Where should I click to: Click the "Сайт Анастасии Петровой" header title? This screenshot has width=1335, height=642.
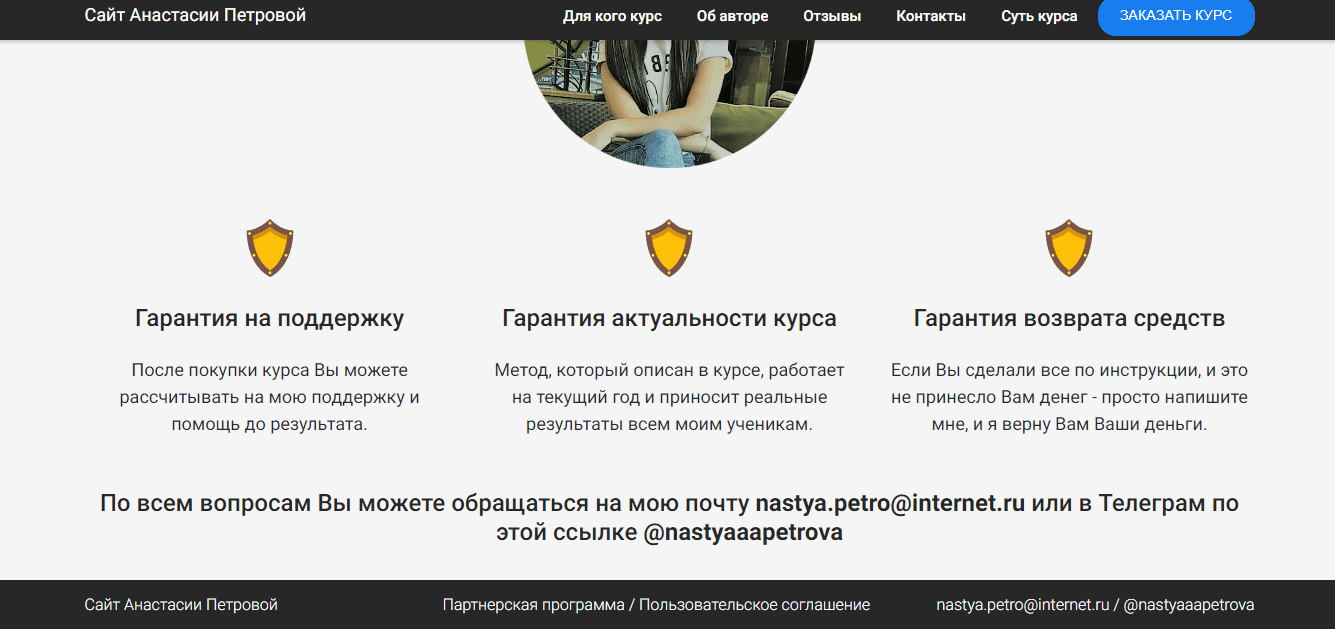coord(195,15)
